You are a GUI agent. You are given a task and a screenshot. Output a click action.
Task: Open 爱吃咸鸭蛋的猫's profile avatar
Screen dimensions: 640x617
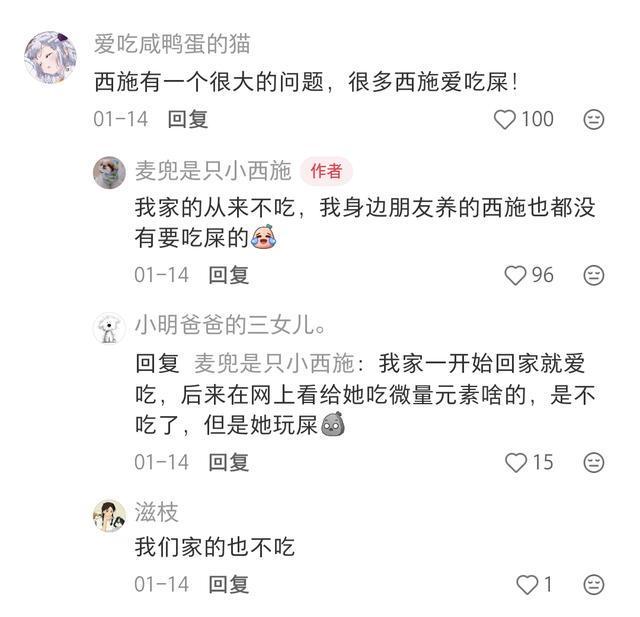[50, 58]
